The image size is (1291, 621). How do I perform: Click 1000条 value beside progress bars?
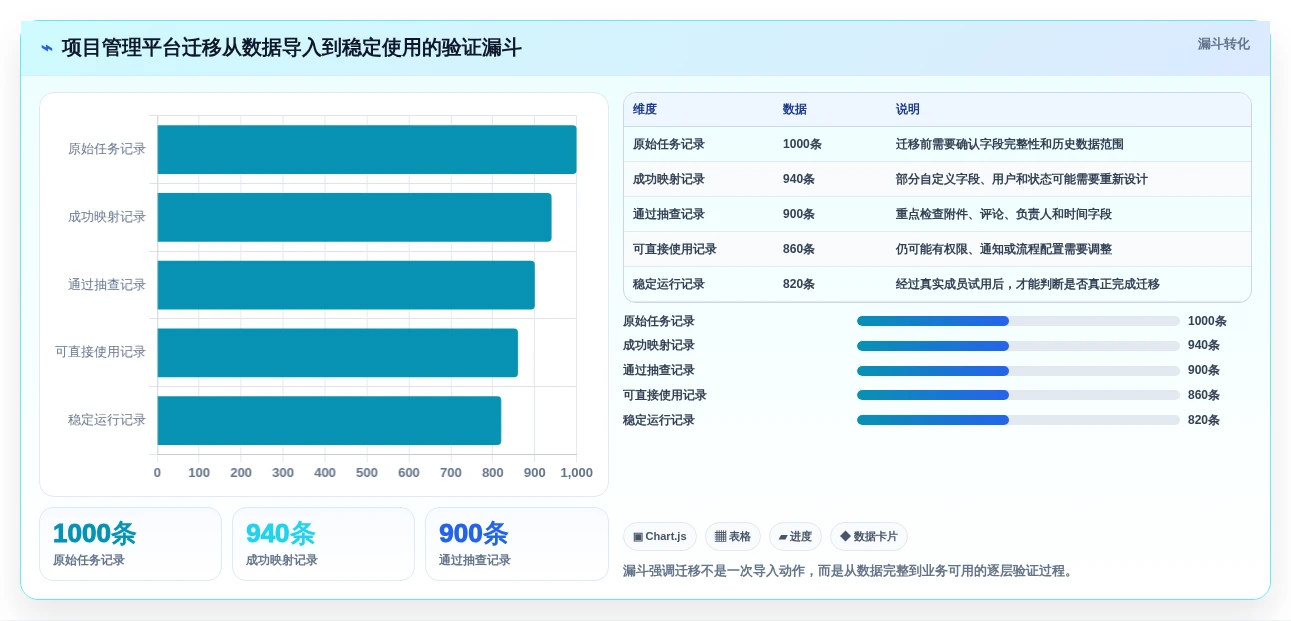tap(1207, 321)
